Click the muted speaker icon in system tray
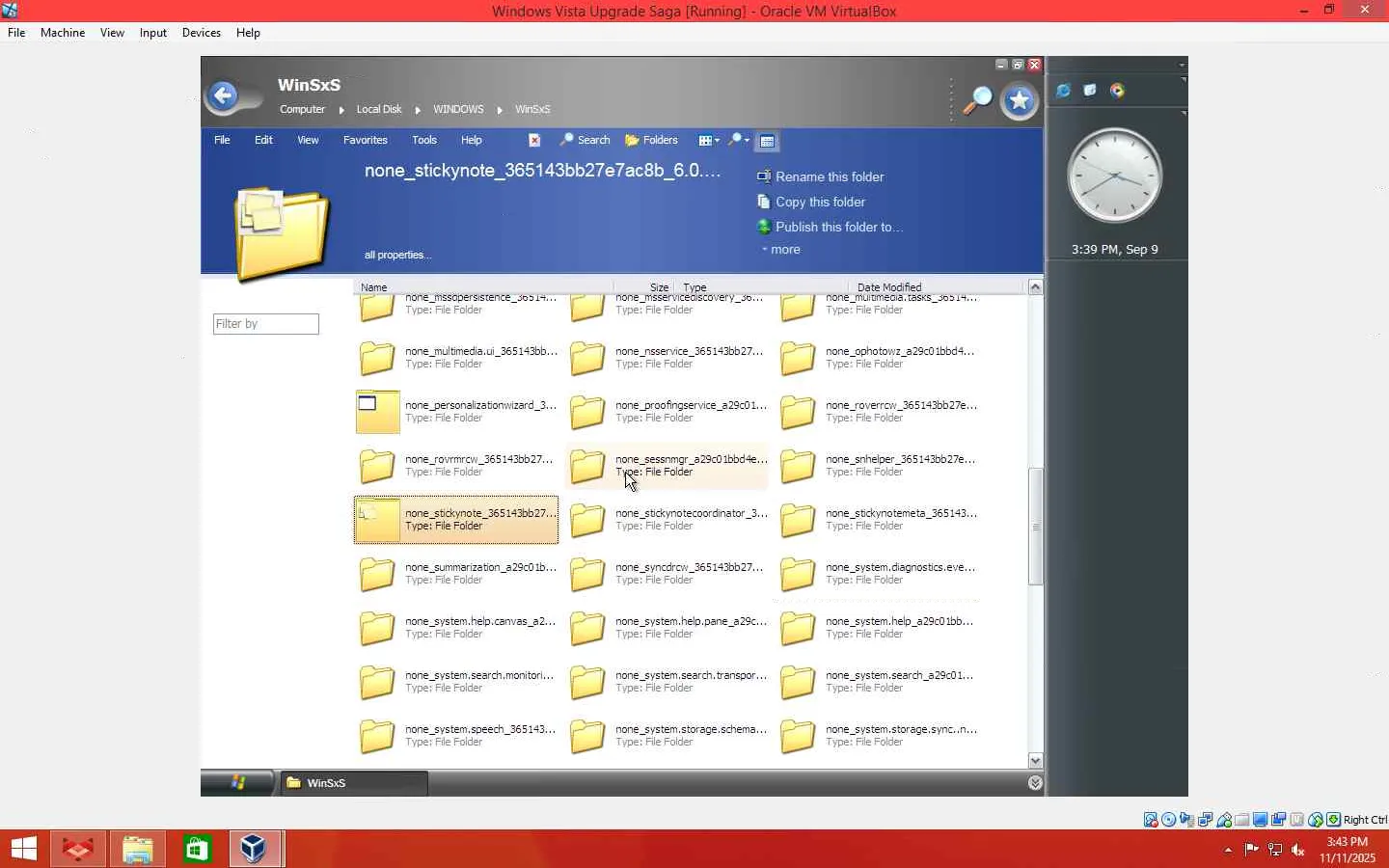1389x868 pixels. pos(1298,850)
